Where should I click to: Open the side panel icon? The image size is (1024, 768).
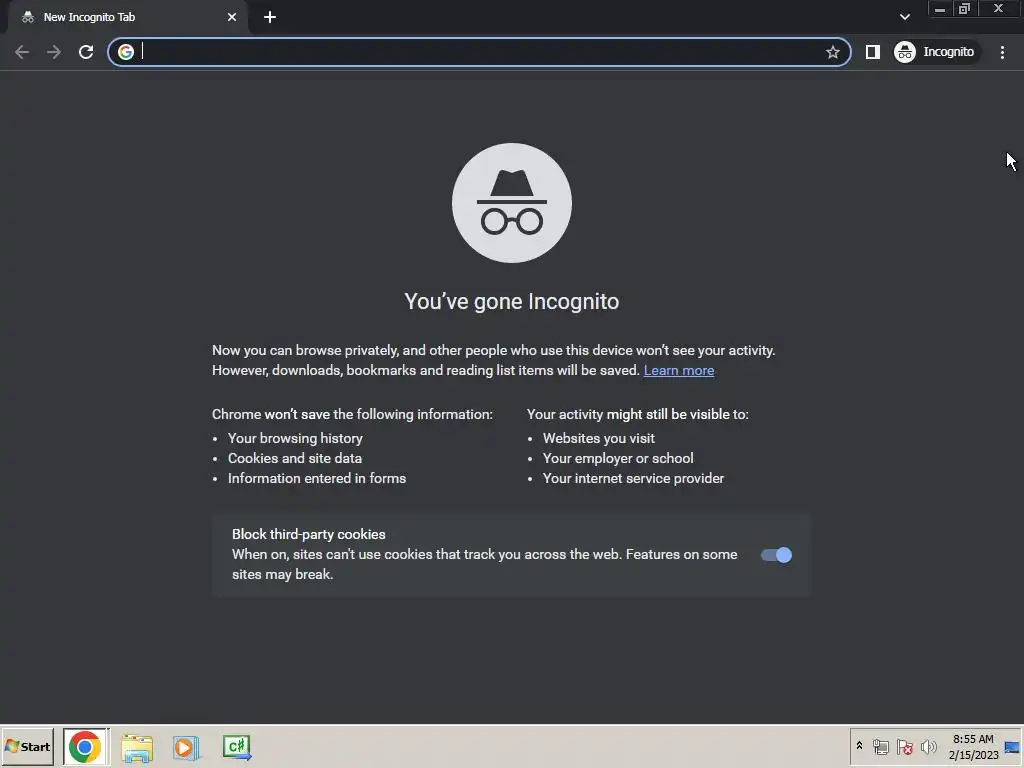[x=872, y=52]
